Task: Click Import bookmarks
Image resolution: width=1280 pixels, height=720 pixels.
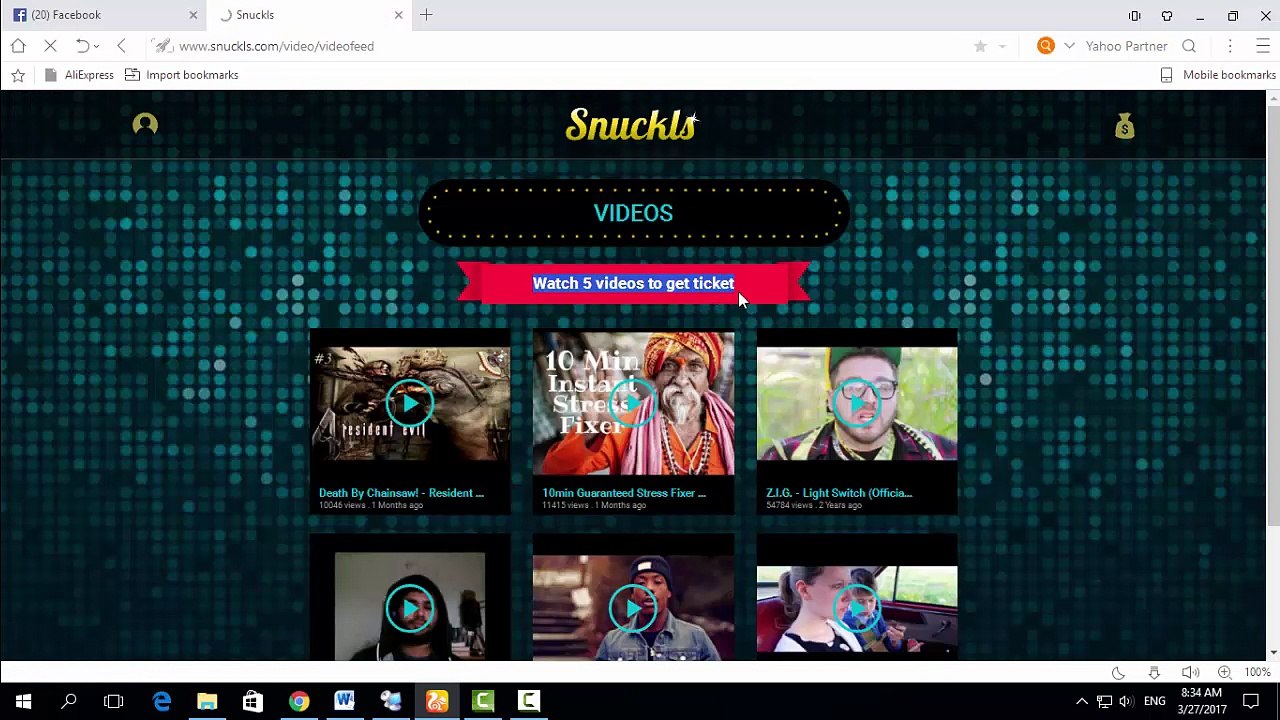Action: pyautogui.click(x=181, y=75)
